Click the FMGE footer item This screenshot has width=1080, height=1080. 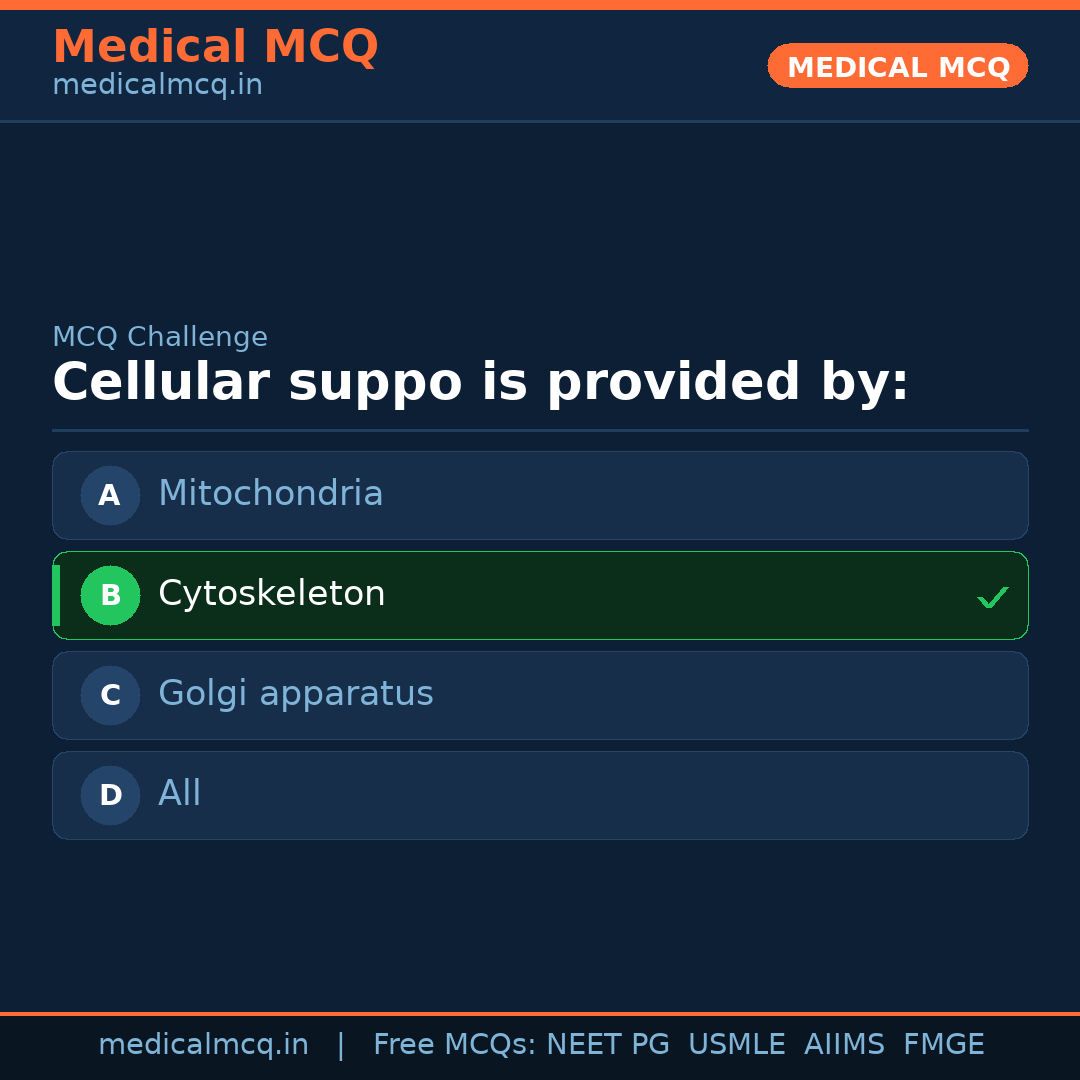pos(943,1044)
